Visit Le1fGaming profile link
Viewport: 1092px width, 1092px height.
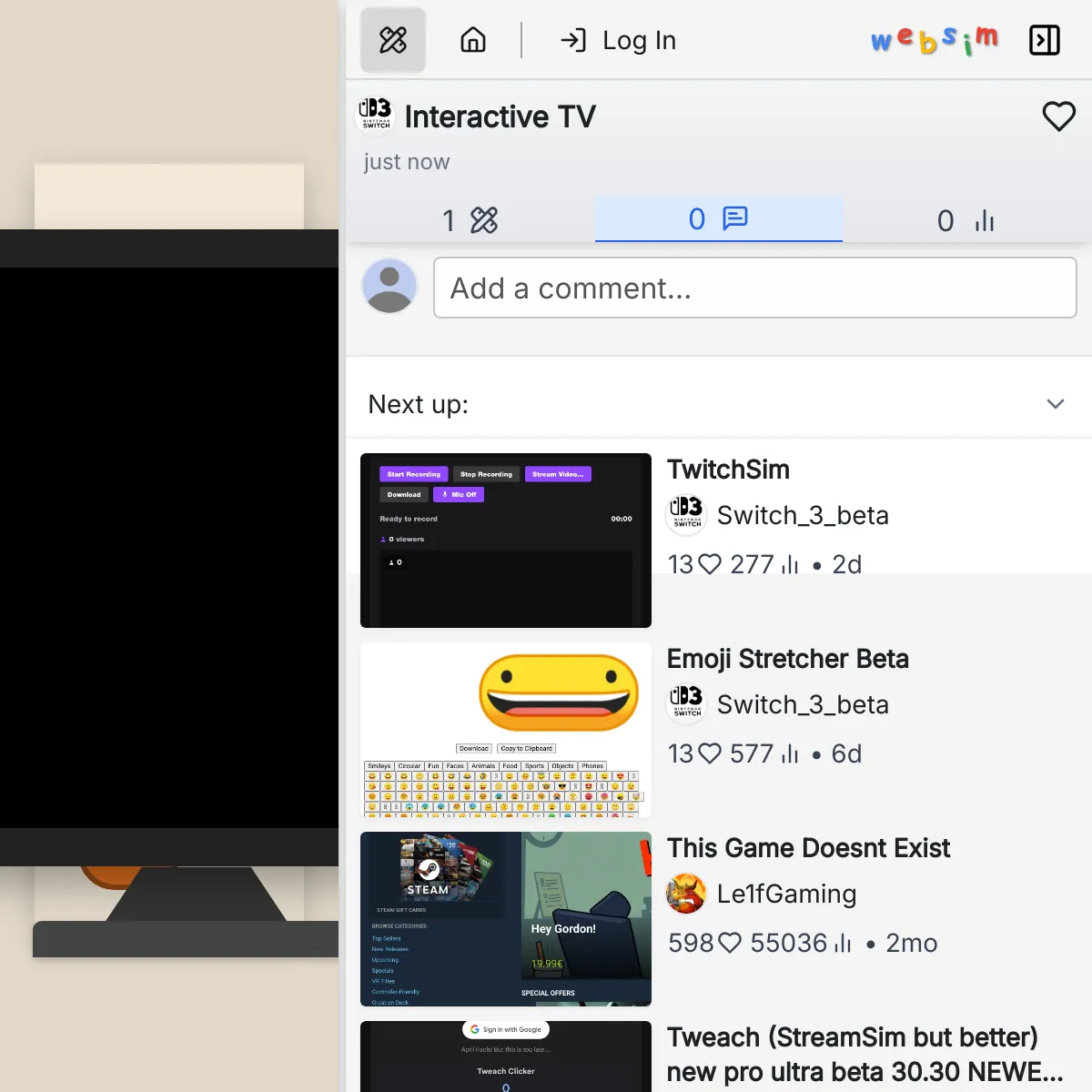point(786,894)
